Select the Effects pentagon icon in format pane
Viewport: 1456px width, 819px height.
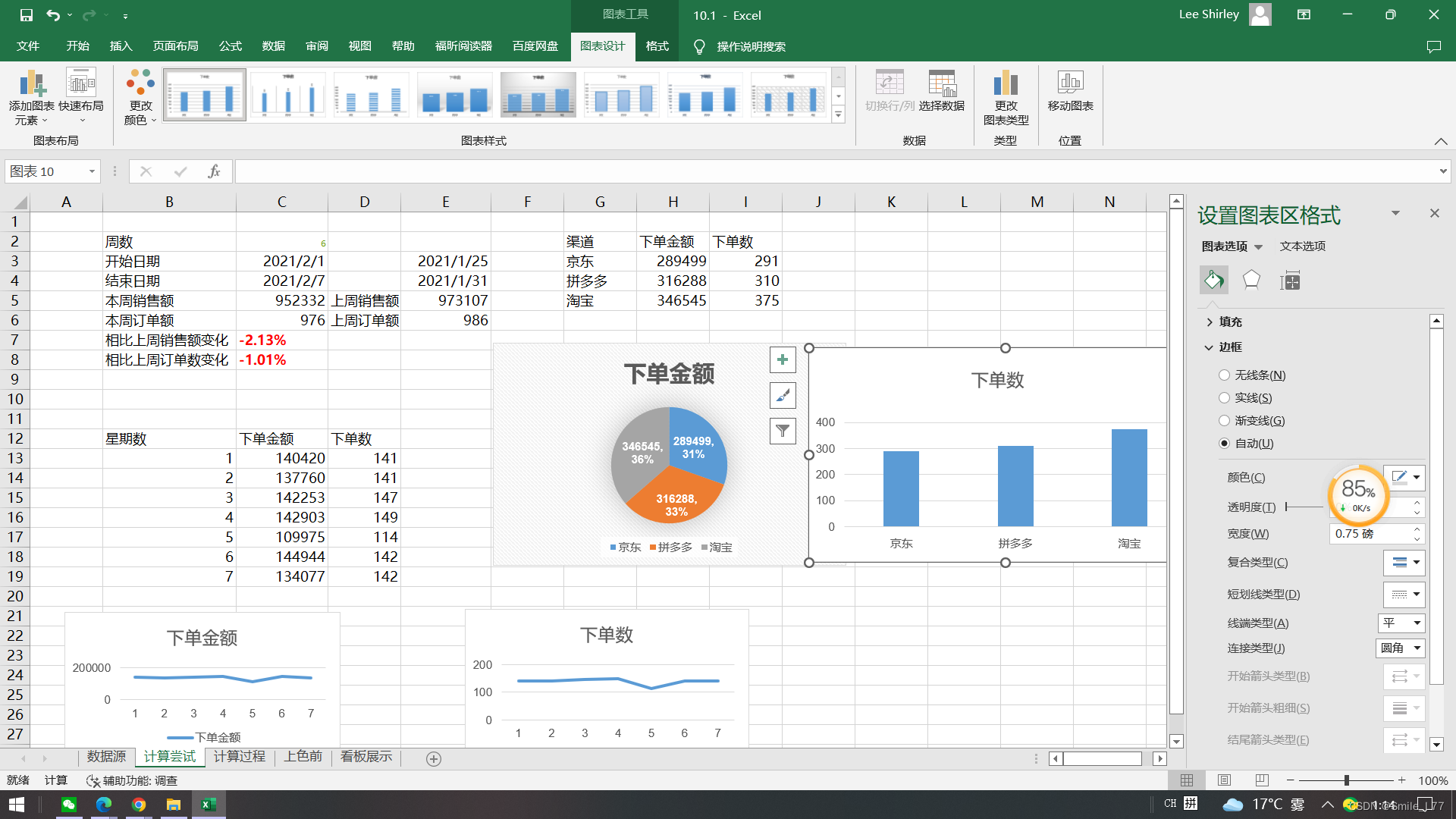pos(1251,281)
